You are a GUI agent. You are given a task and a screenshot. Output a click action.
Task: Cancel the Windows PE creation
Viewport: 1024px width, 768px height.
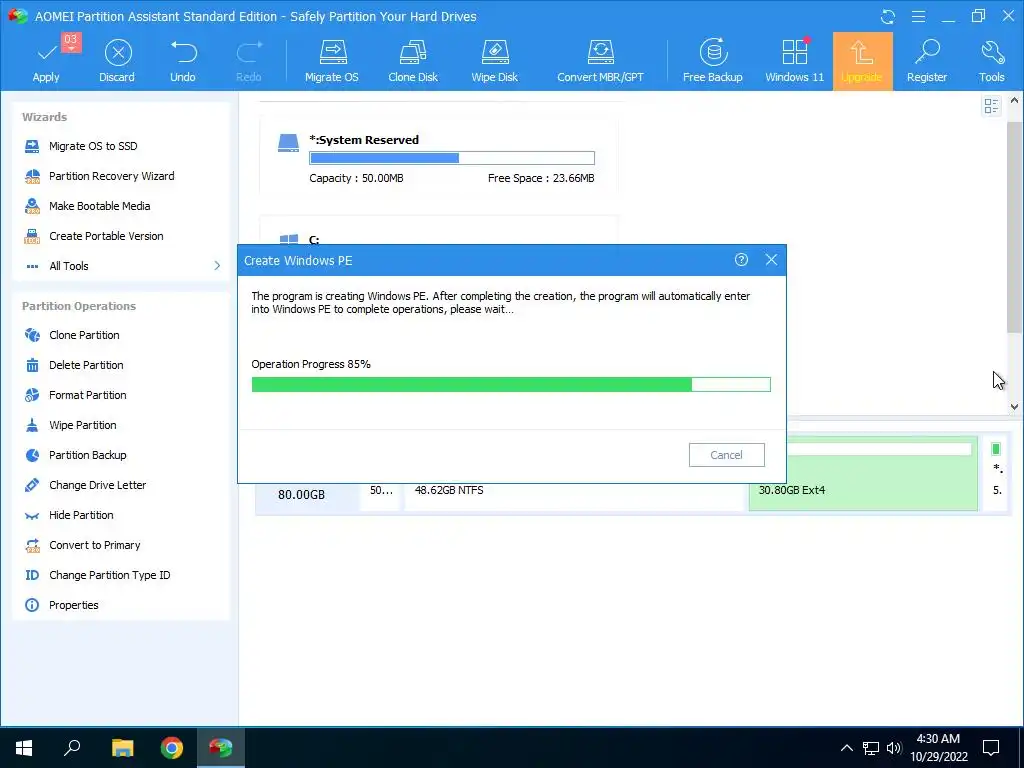(726, 455)
